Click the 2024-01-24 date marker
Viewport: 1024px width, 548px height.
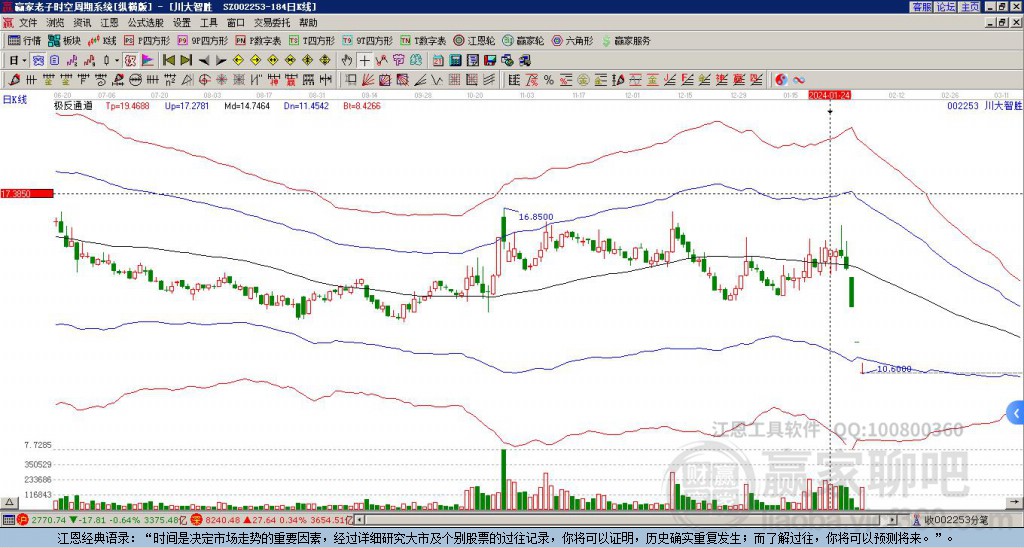(x=829, y=95)
